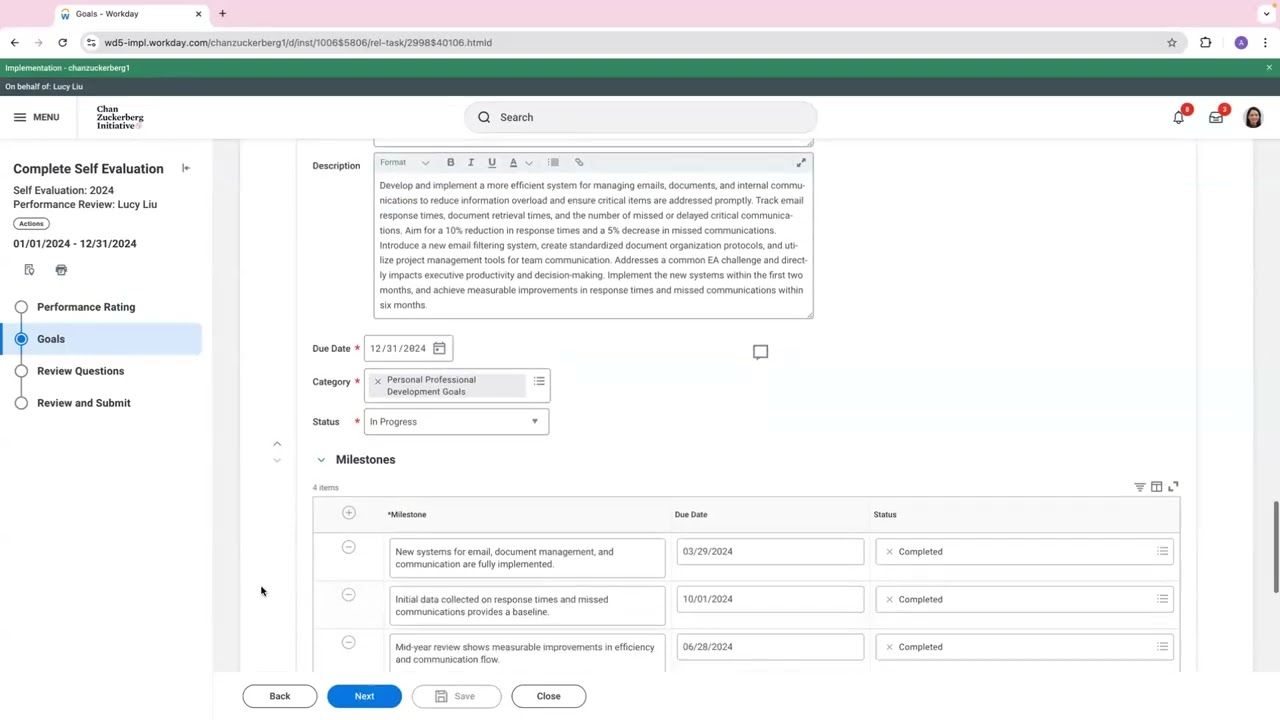
Task: Apply bold formatting in Description
Action: [x=450, y=162]
